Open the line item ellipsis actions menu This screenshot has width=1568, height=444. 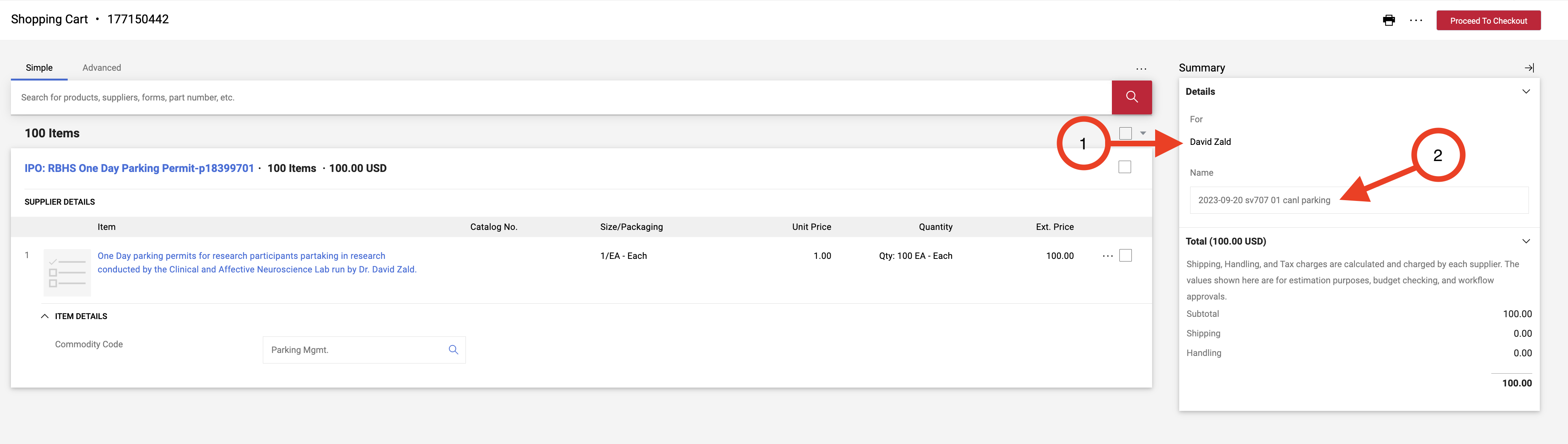(x=1107, y=256)
